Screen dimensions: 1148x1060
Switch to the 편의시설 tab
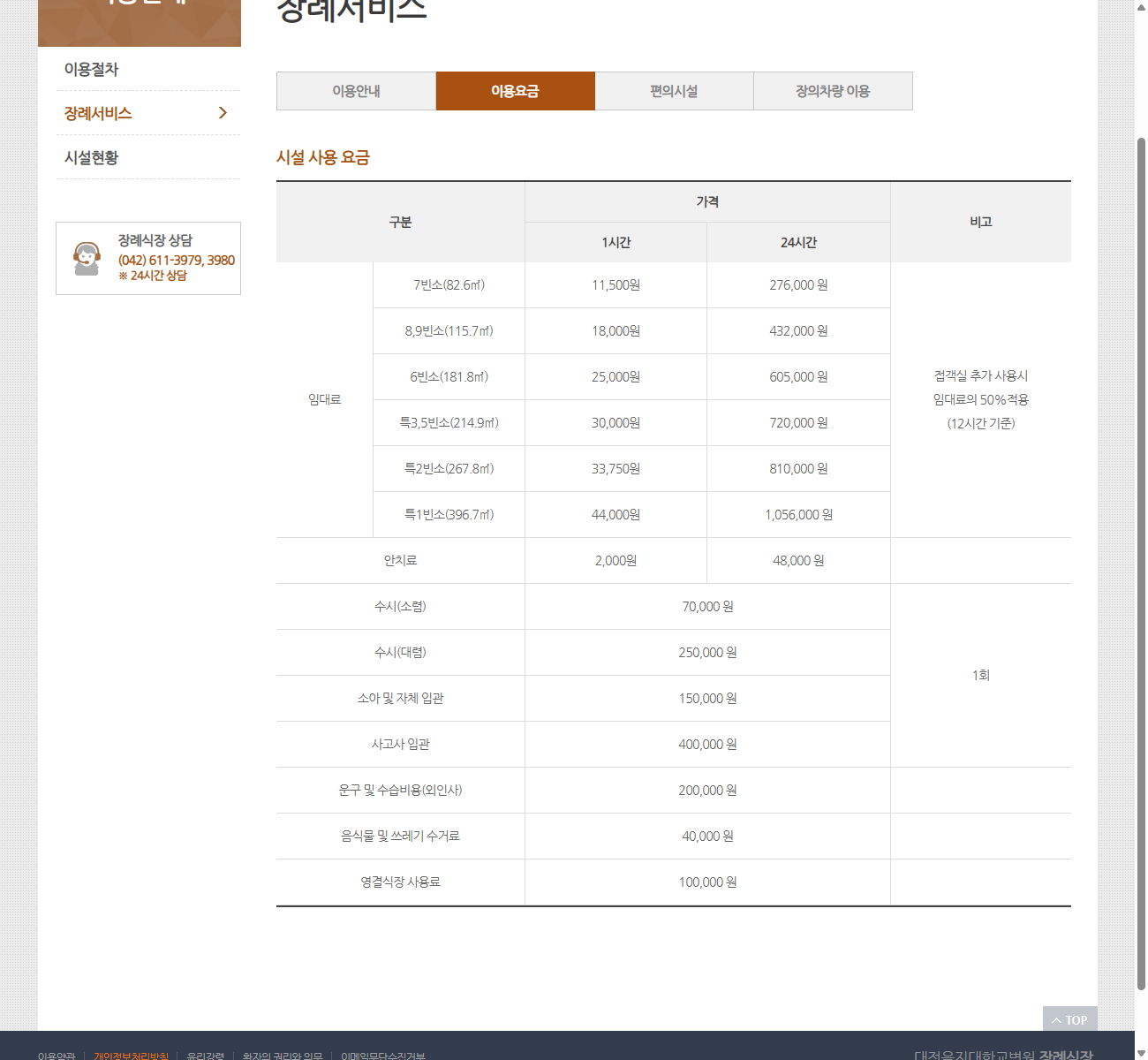(x=674, y=91)
